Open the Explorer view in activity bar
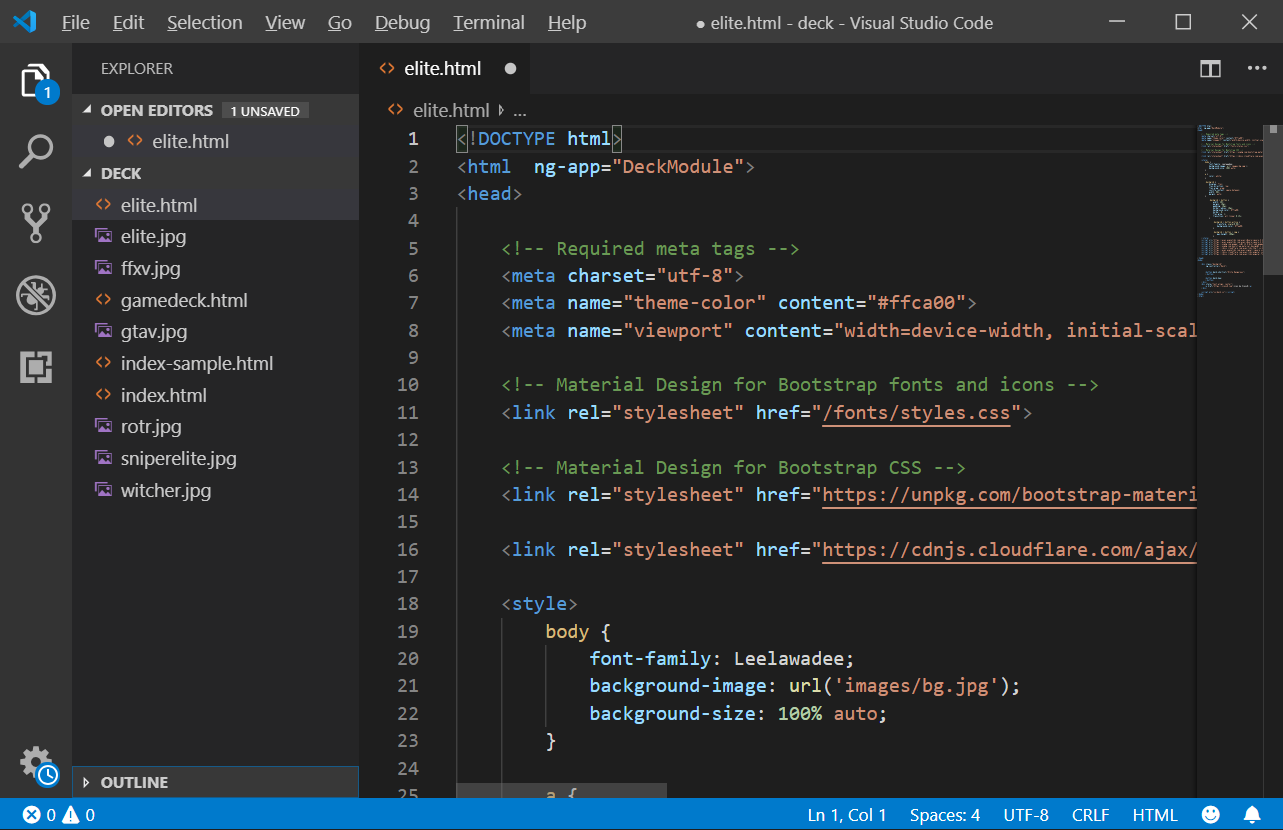 (36, 81)
